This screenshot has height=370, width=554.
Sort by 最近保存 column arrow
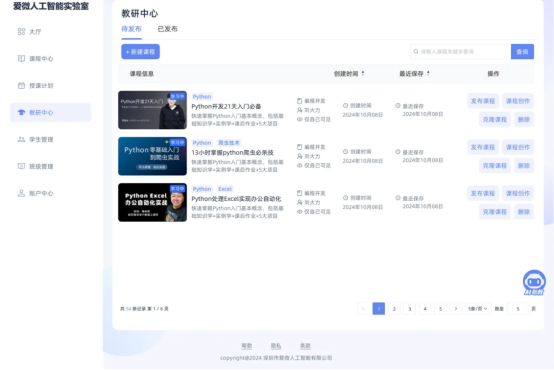point(428,74)
